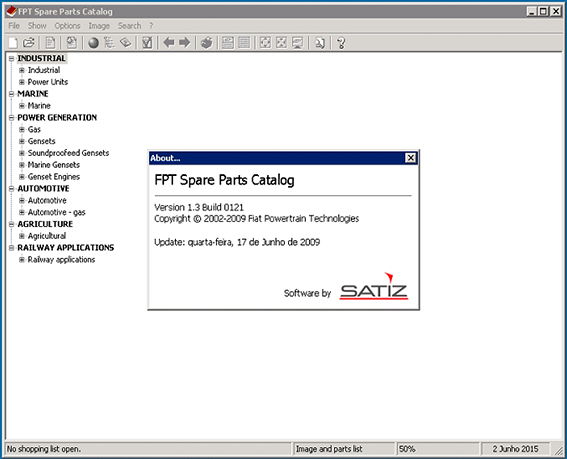Screen dimensions: 567x459
Task: Select the AUTOMOTIVE heading in tree
Action: (x=43, y=188)
